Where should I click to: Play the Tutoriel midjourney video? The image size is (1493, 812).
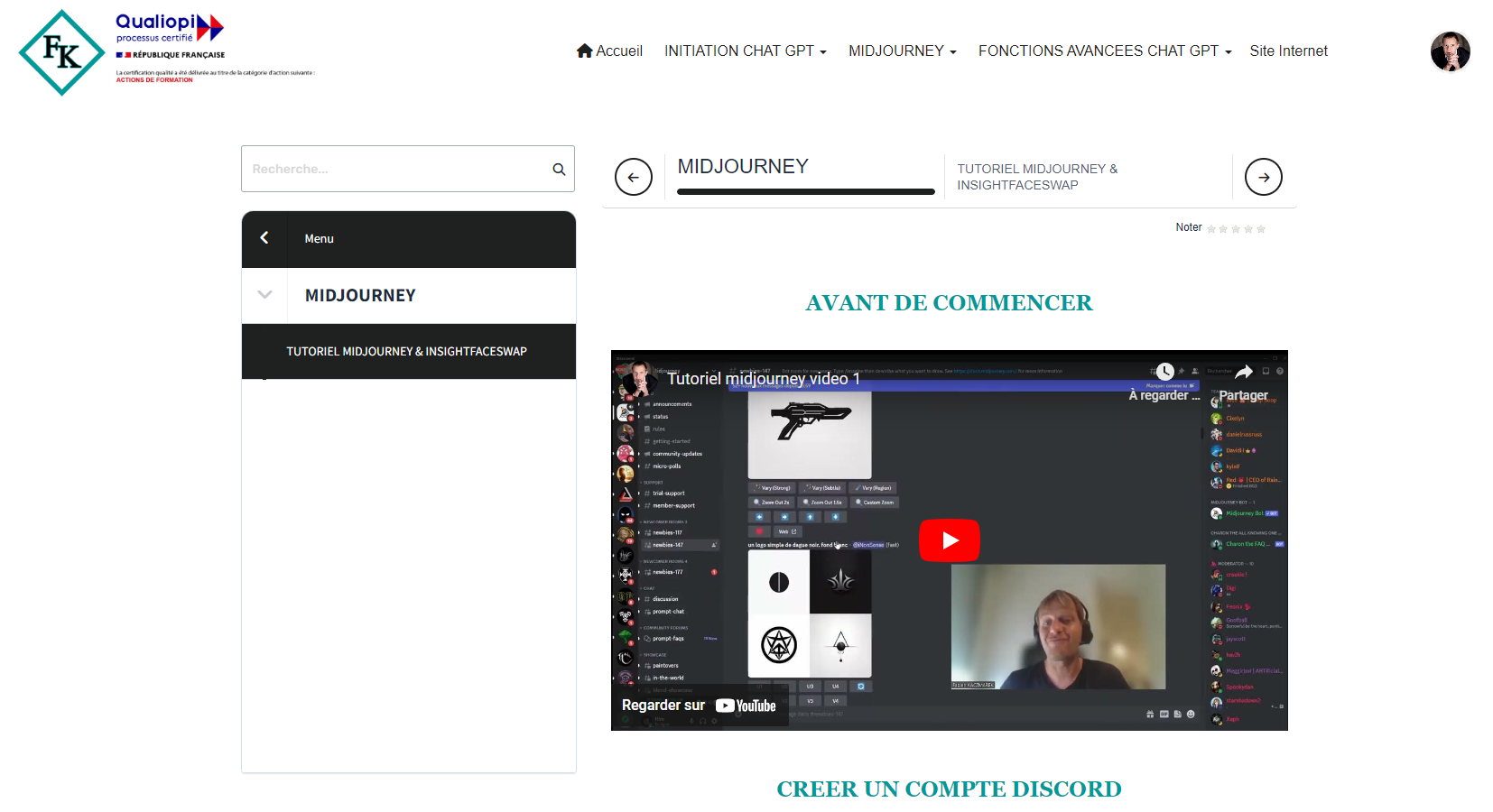(949, 540)
